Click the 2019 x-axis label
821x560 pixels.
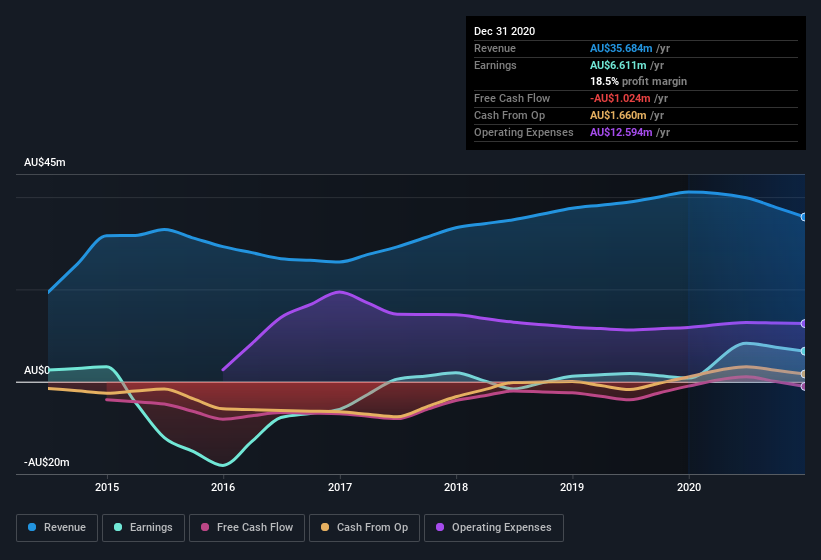[x=572, y=487]
